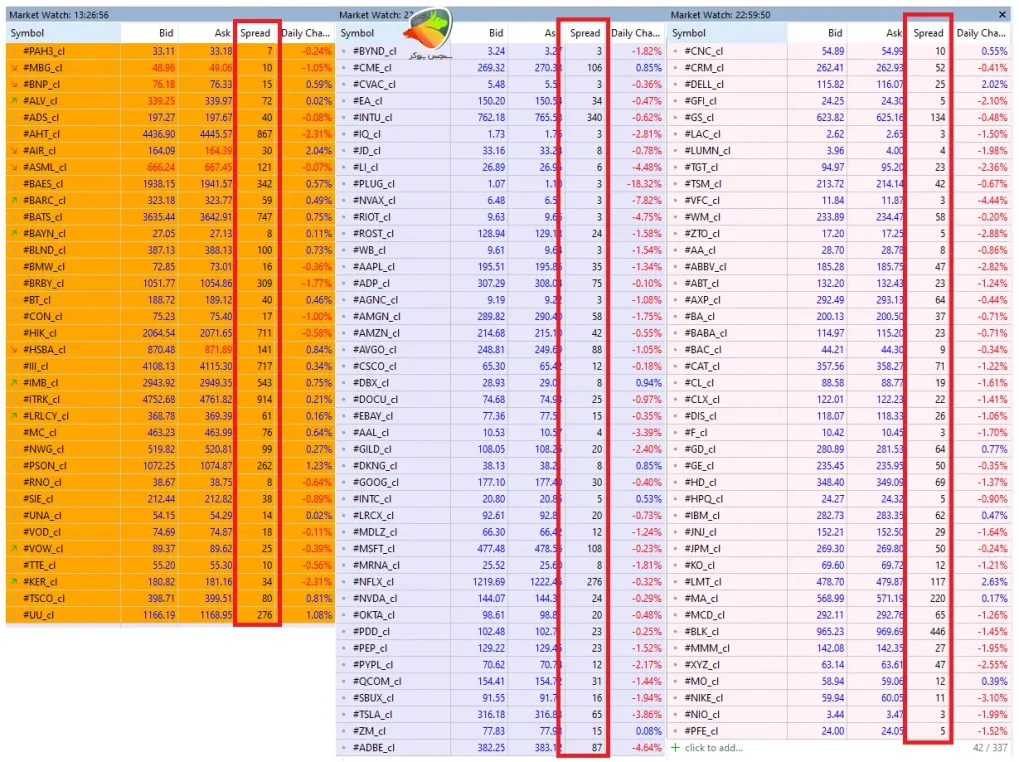Image resolution: width=1019 pixels, height=762 pixels.
Task: Click the up-arrow icon beside #LRLCY_cl
Action: click(x=14, y=416)
